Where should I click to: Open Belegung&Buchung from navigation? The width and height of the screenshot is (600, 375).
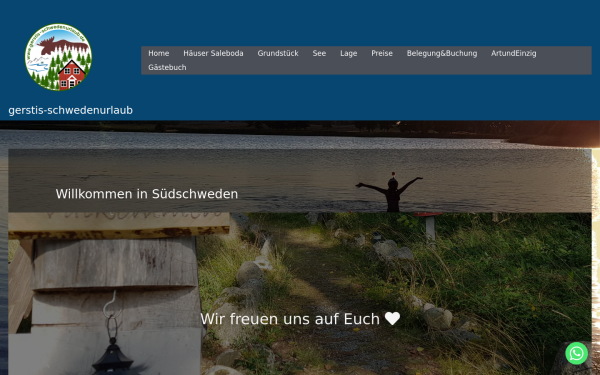(442, 54)
